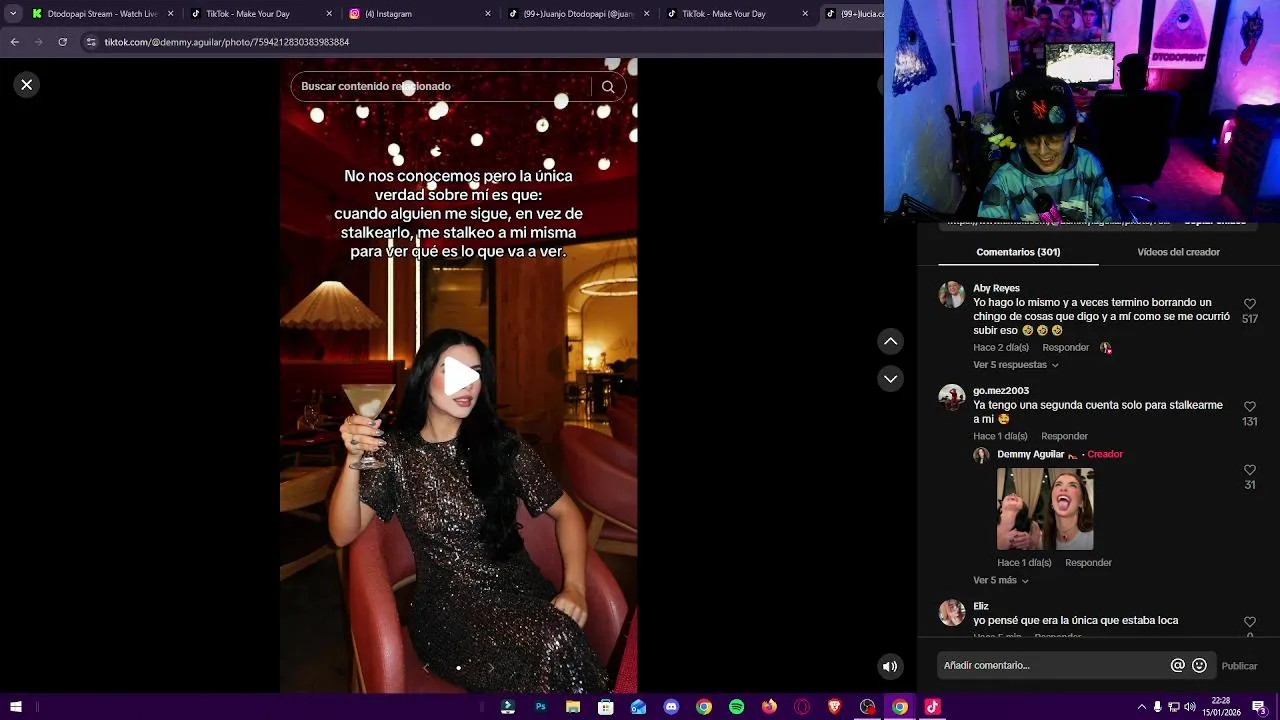Viewport: 1280px width, 720px height.
Task: Close the 'Dtodopapi Stream' tab
Action: [x=171, y=14]
